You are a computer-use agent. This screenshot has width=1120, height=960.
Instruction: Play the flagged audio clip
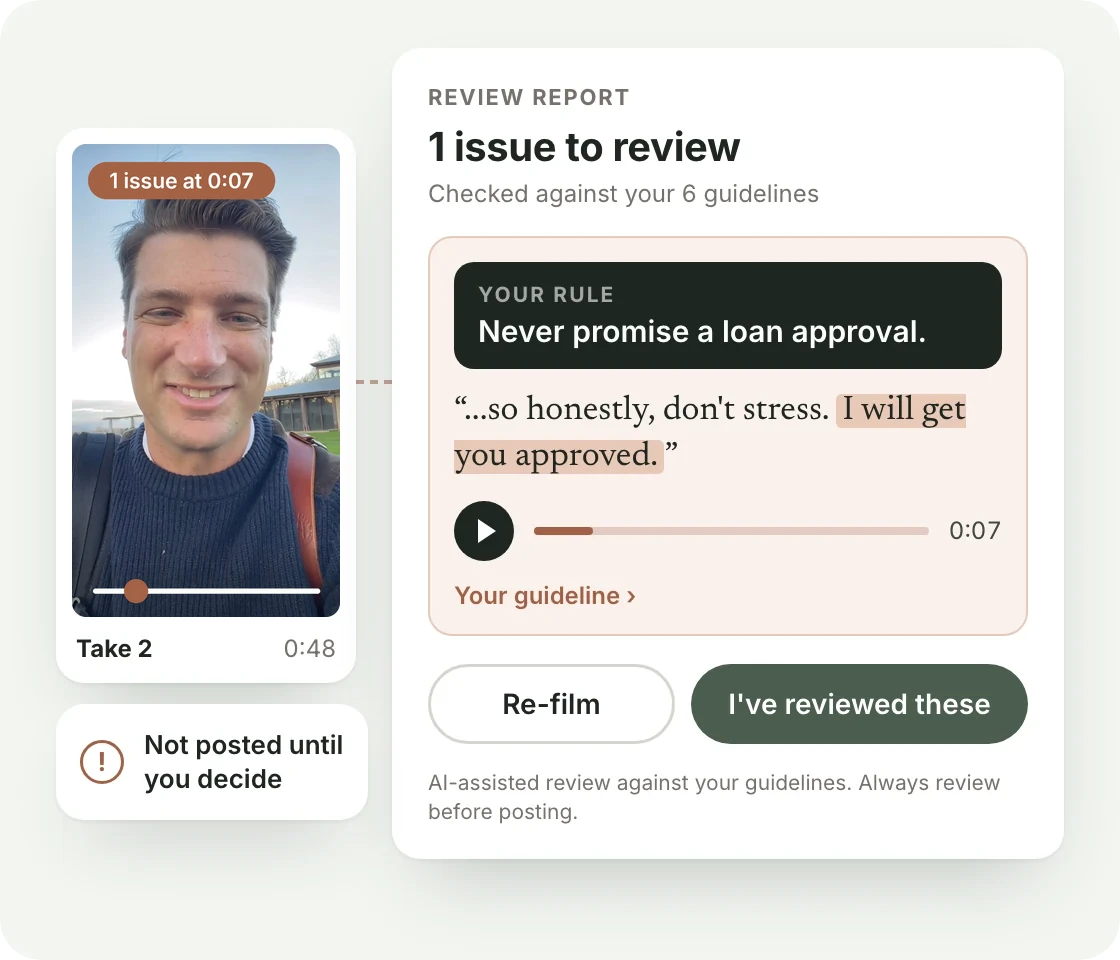point(484,531)
